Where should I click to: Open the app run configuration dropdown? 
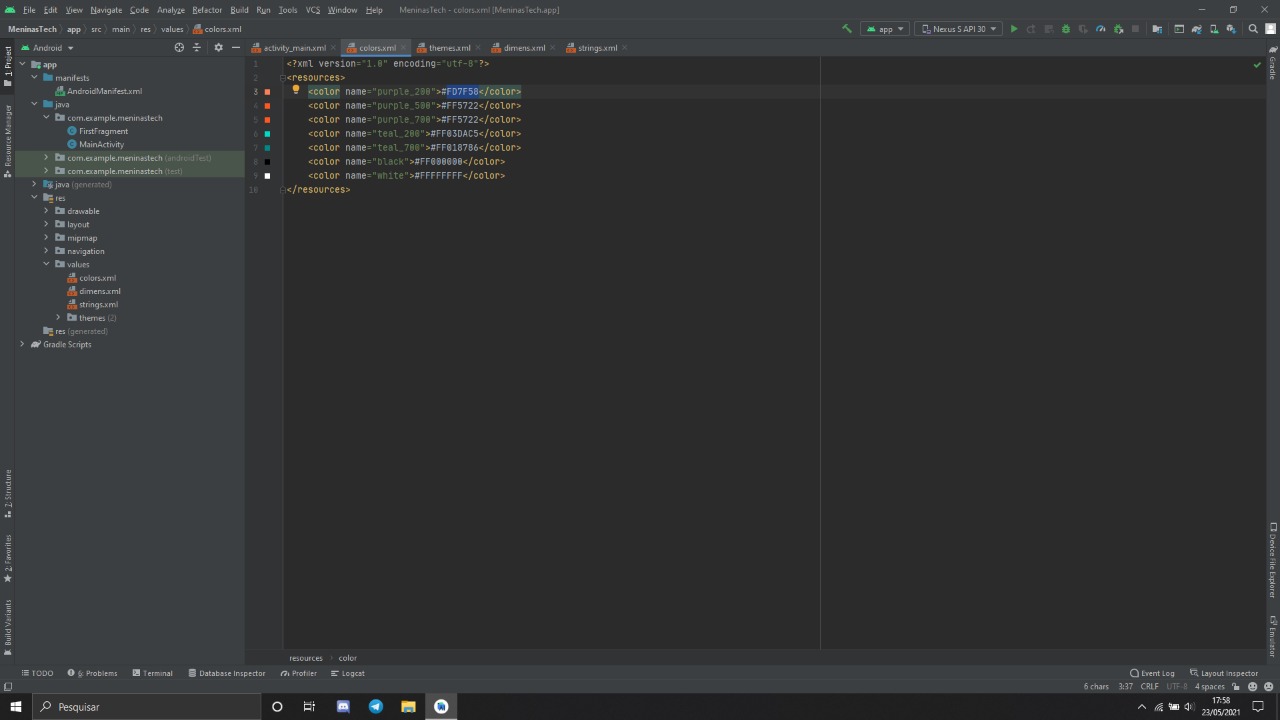click(x=885, y=29)
